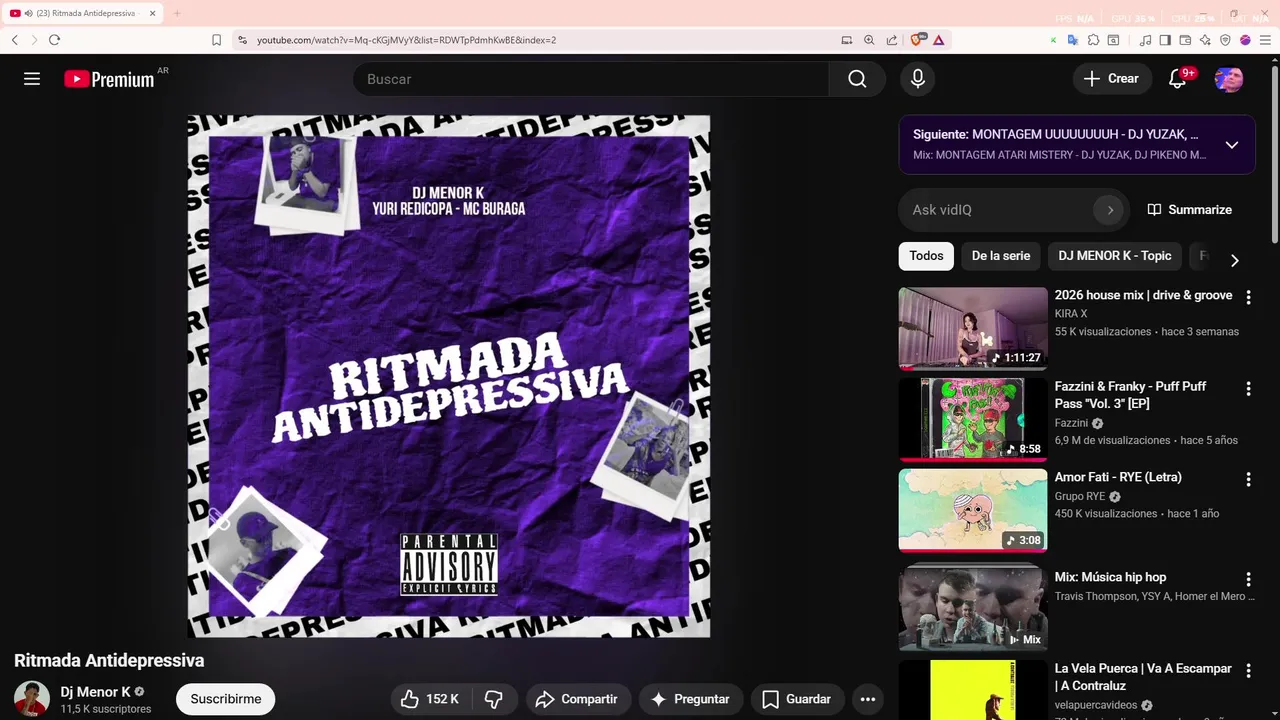The image size is (1280, 720).
Task: Open options for La Vela Puerca video
Action: (x=1248, y=670)
